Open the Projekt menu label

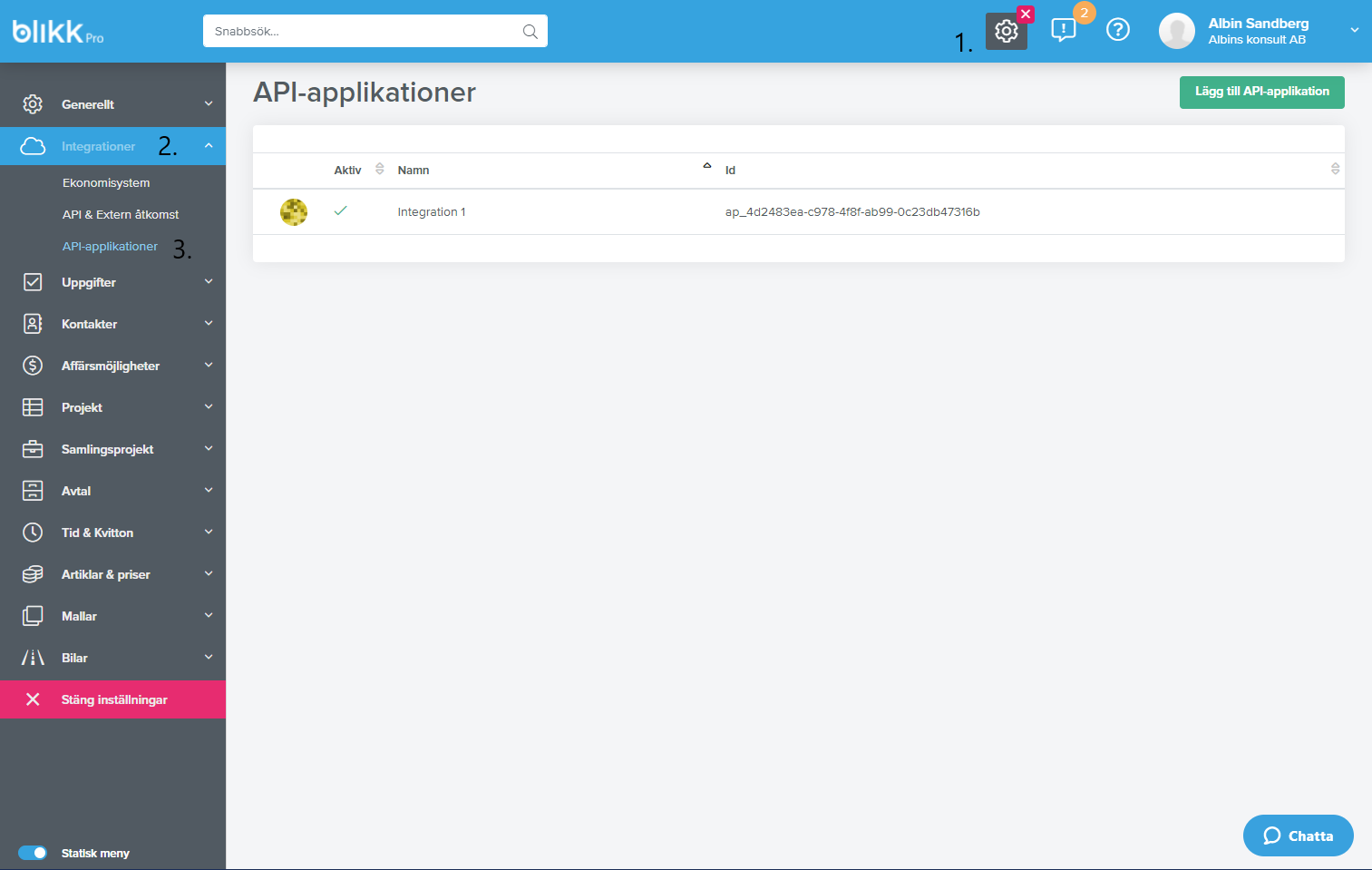82,407
